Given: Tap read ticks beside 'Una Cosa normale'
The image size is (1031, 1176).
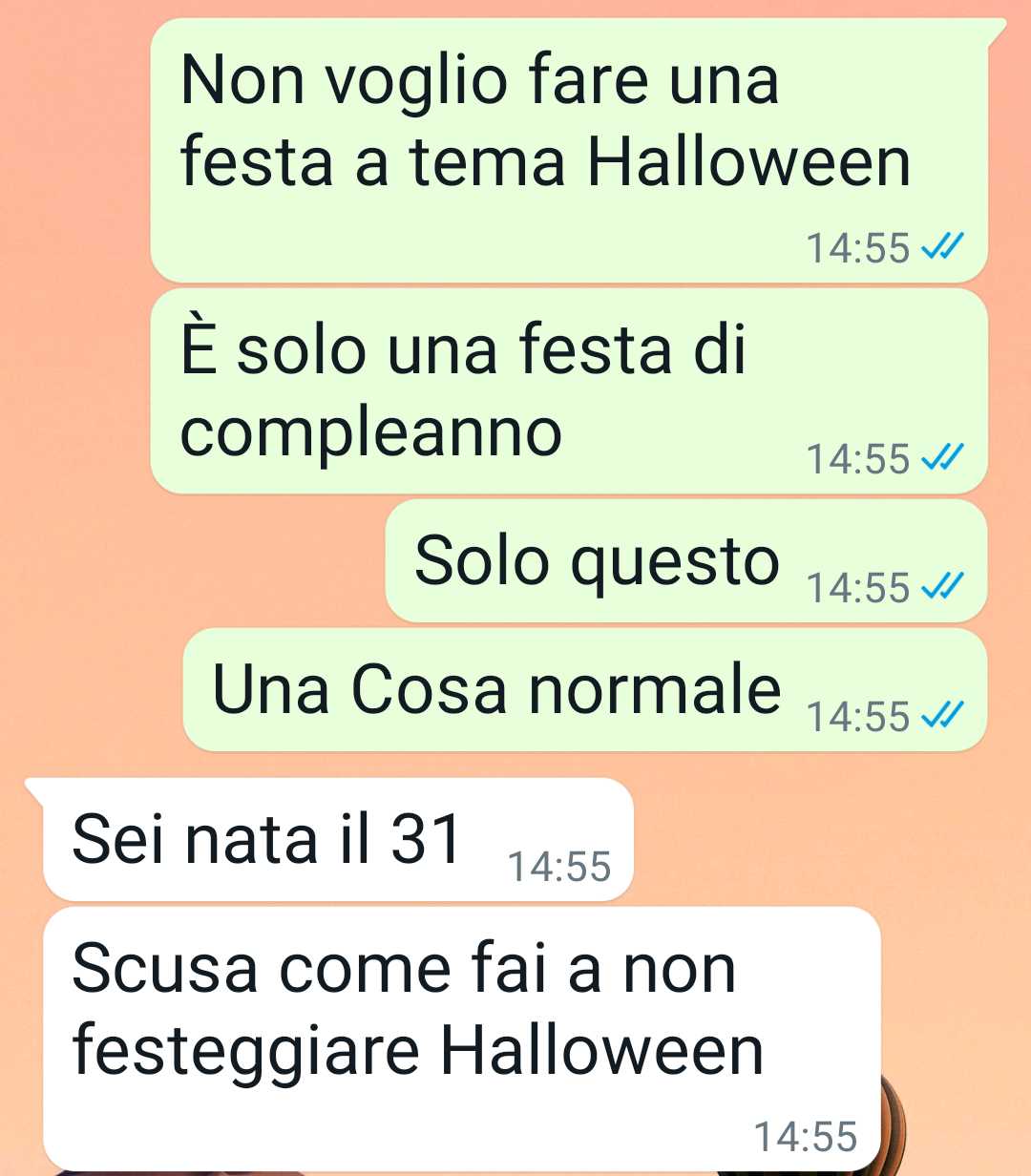Looking at the screenshot, I should 942,715.
